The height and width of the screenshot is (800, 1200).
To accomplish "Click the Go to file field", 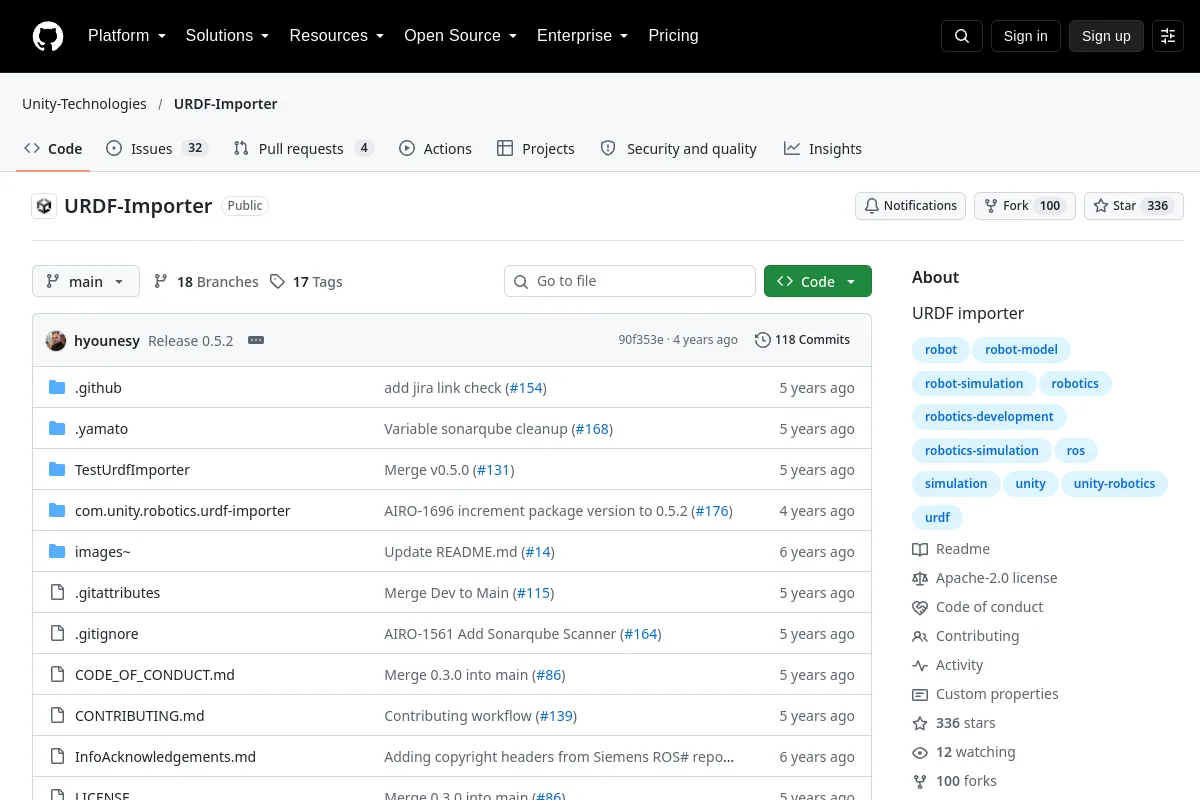I will point(630,281).
